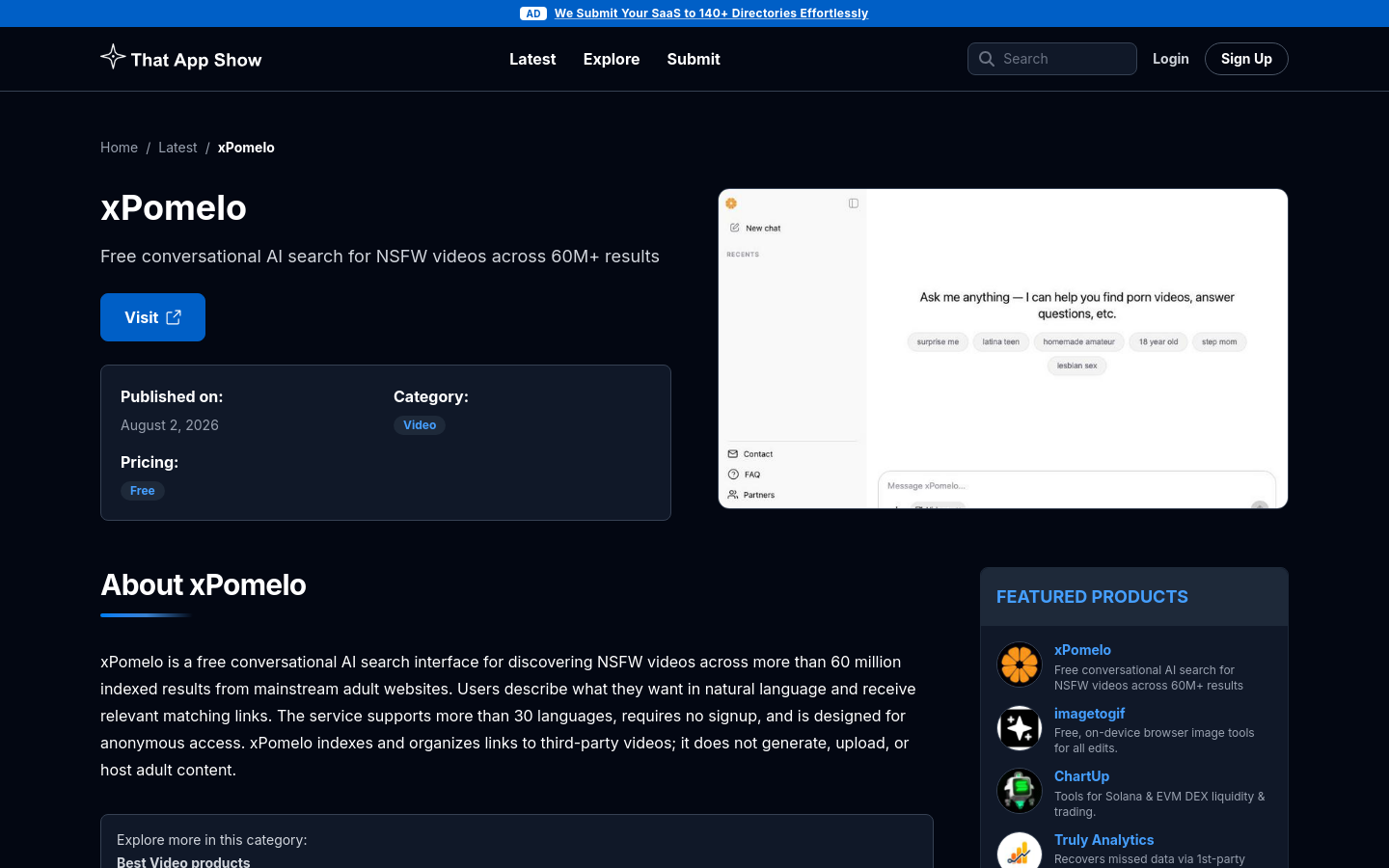
Task: Open the Submit nav menu
Action: (694, 59)
